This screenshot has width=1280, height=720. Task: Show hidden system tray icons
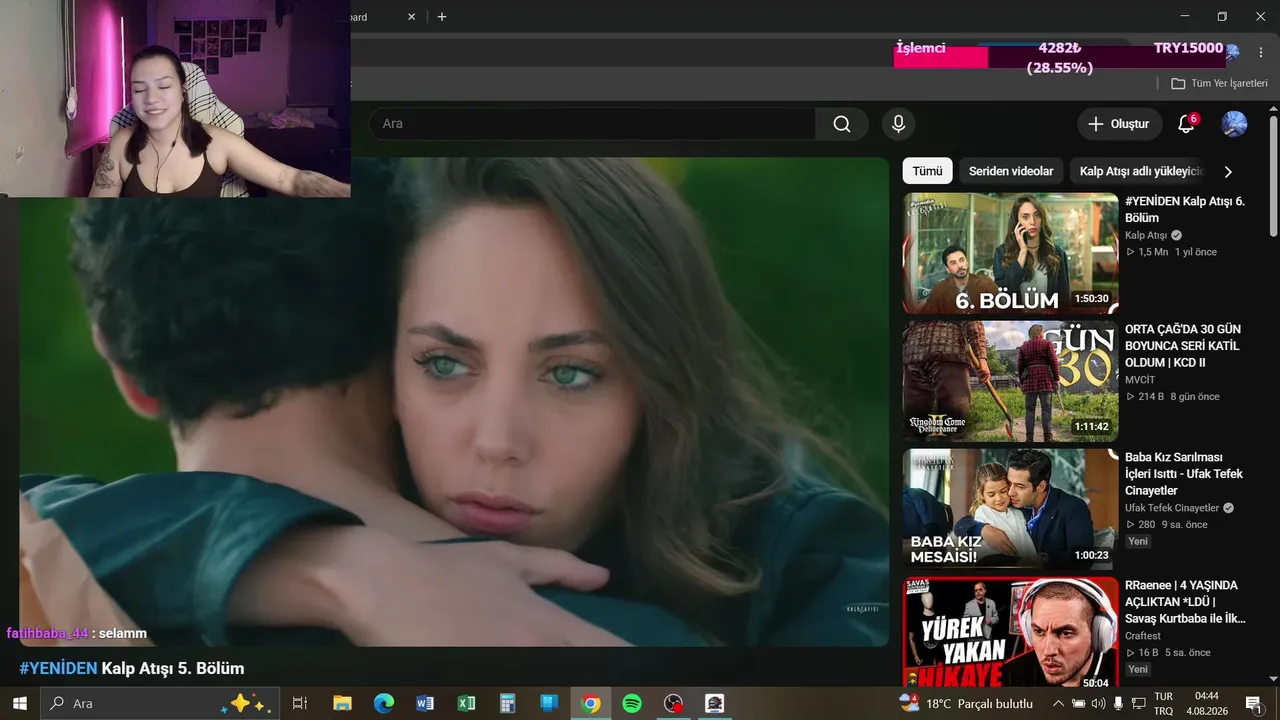tap(1058, 703)
